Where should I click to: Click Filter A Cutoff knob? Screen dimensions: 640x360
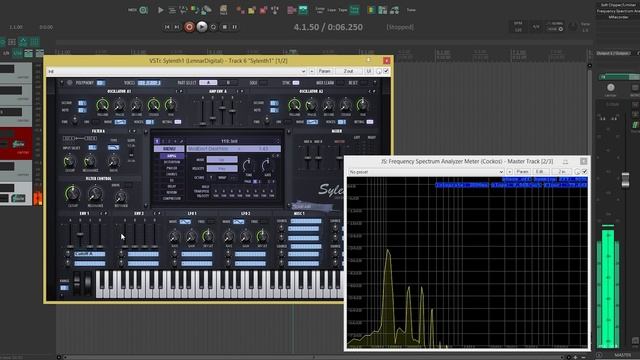(x=70, y=162)
